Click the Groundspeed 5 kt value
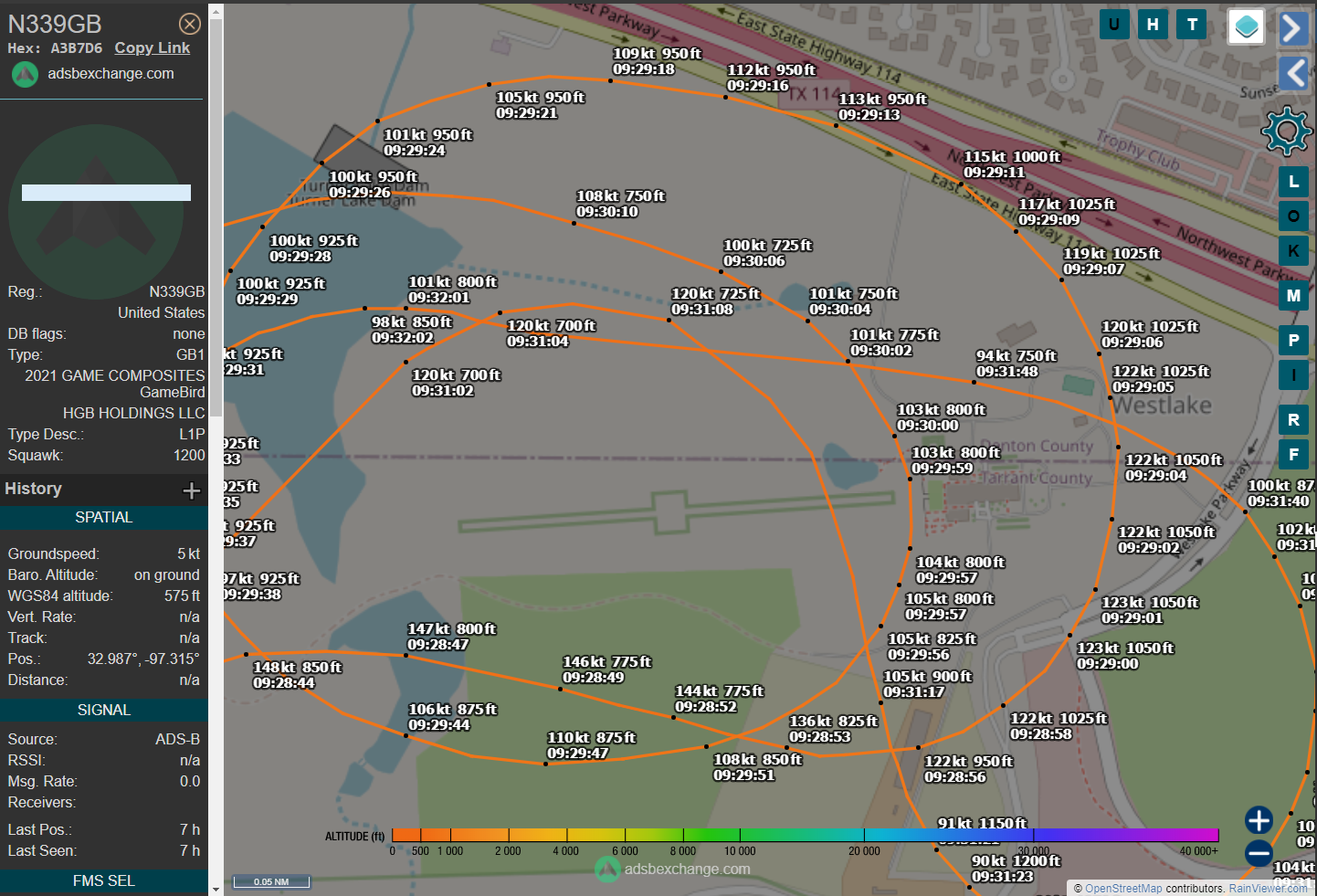The image size is (1317, 896). tap(188, 553)
